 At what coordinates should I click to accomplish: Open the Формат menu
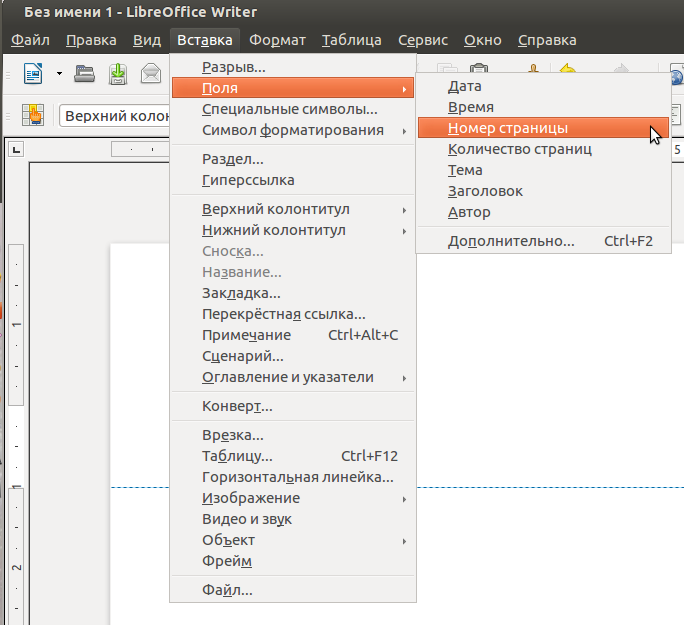[x=277, y=40]
